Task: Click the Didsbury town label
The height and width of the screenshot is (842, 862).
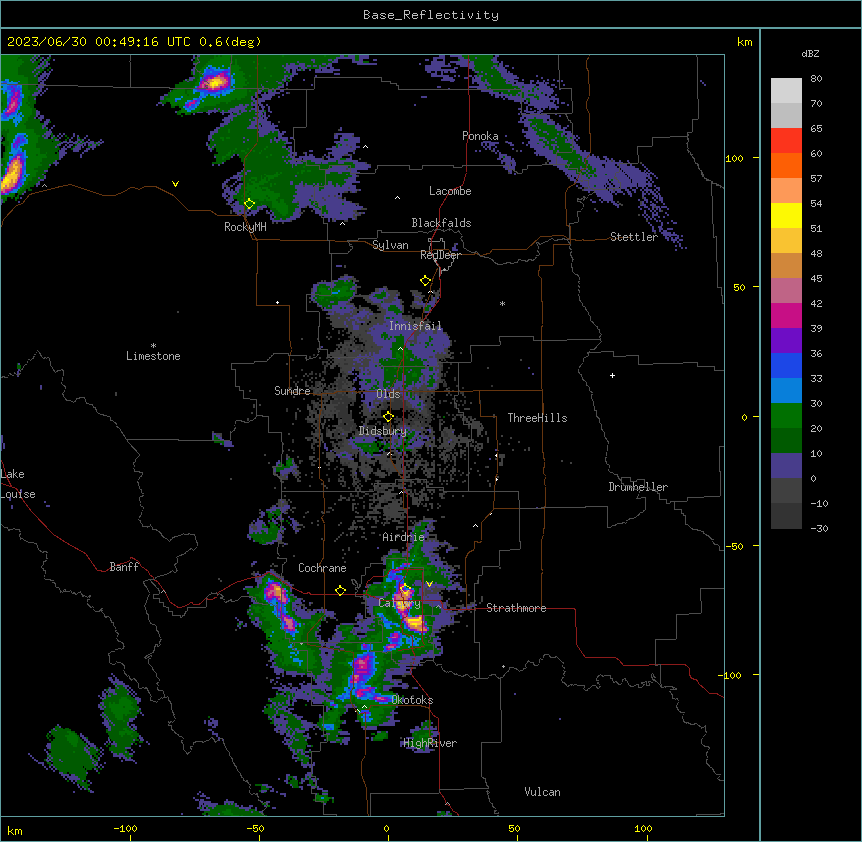Action: [383, 431]
